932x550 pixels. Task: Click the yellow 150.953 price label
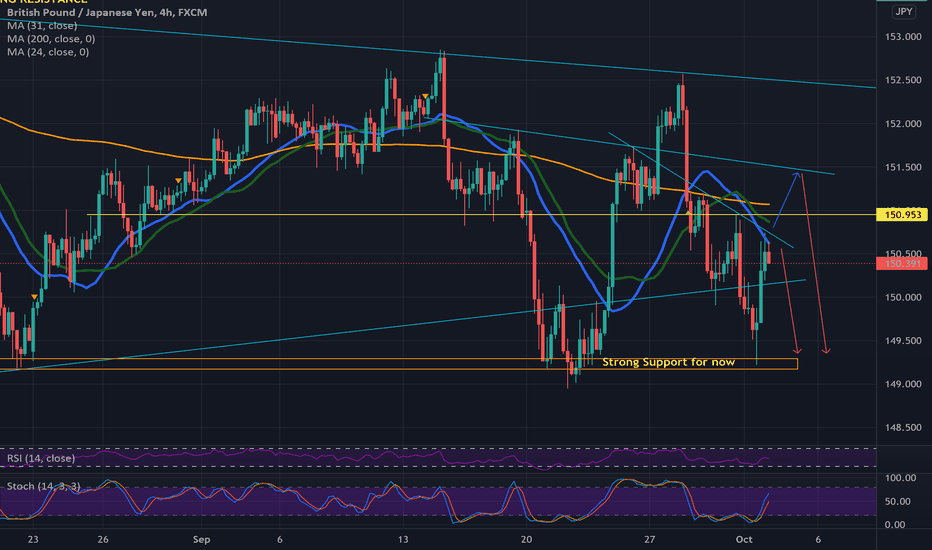(902, 215)
